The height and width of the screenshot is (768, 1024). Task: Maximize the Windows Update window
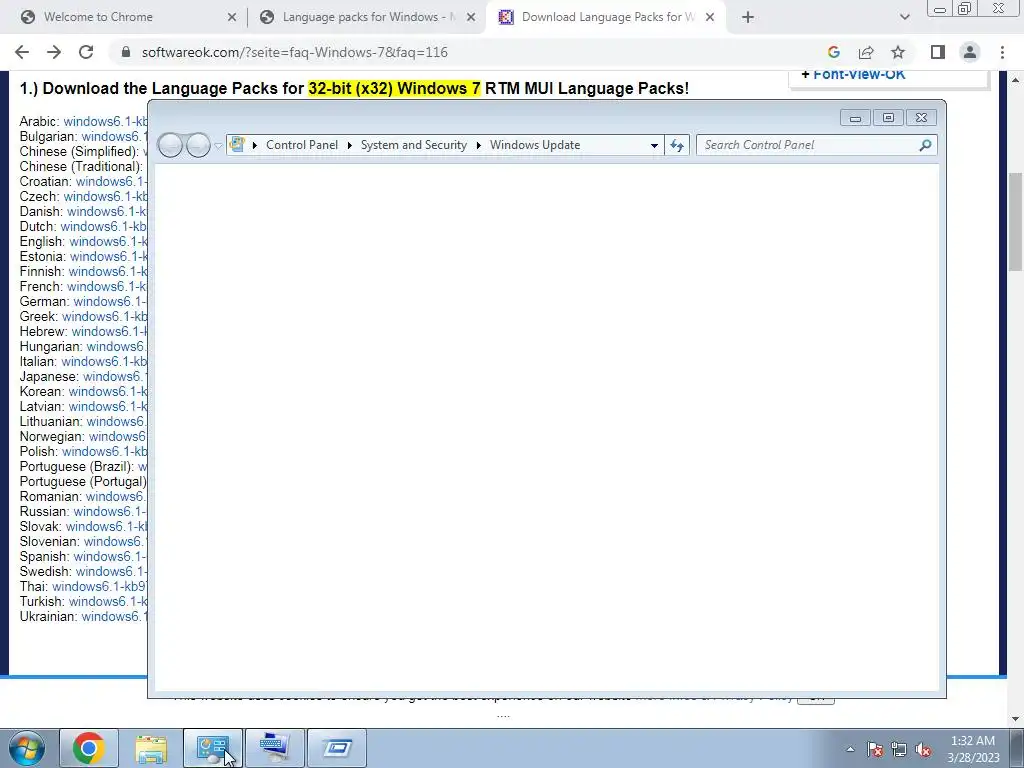pyautogui.click(x=888, y=118)
